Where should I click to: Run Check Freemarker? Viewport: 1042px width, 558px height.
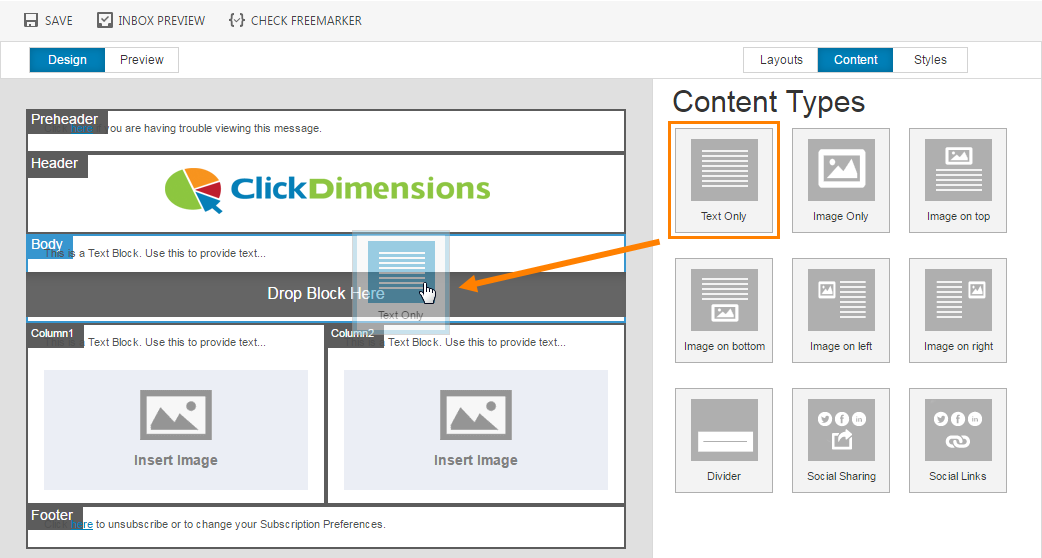(x=295, y=20)
